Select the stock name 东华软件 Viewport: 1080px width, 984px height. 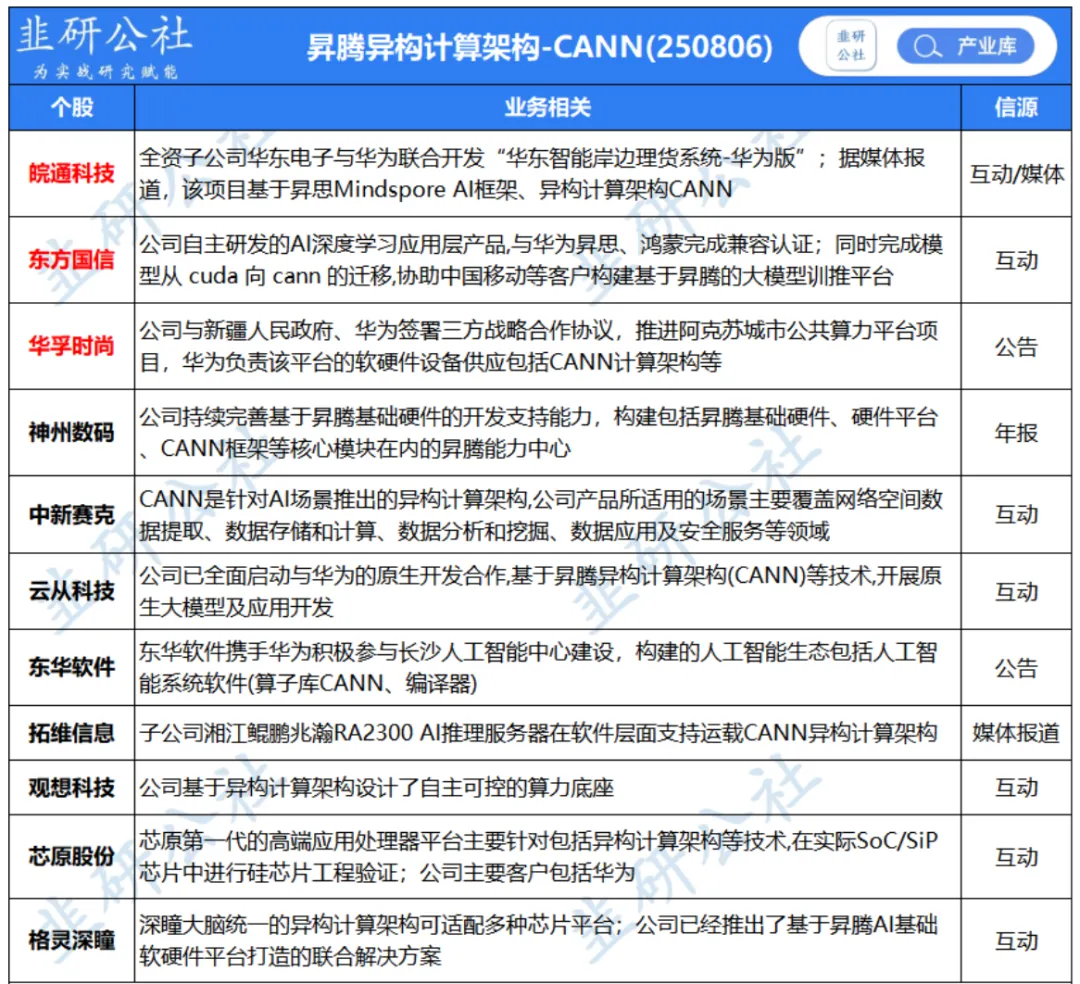tap(72, 667)
